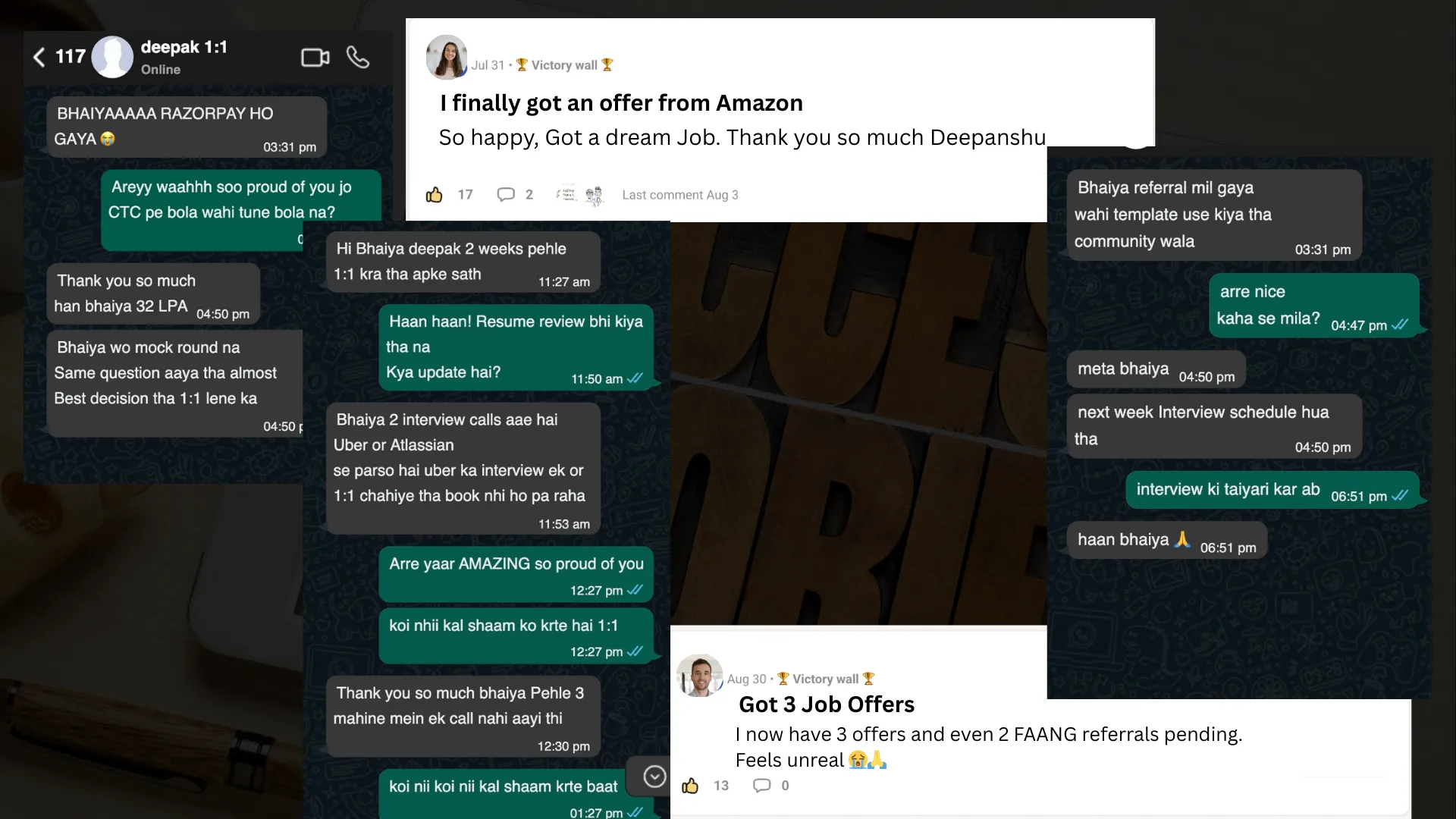This screenshot has width=1456, height=819.
Task: Open the 'I finally got an offer from Amazon' title
Action: [621, 102]
